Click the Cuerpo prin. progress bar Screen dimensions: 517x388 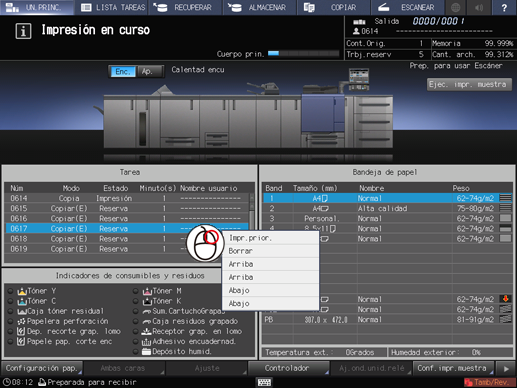pos(303,53)
